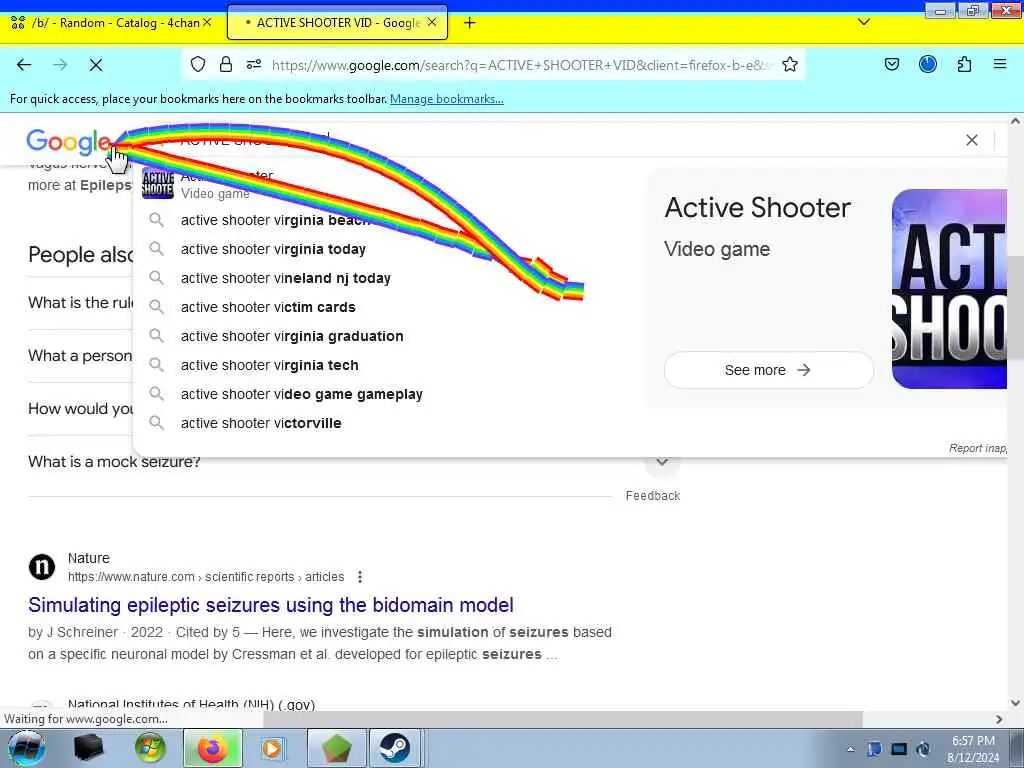The image size is (1024, 768).
Task: Open the Extensions puzzle icon
Action: coord(964,64)
